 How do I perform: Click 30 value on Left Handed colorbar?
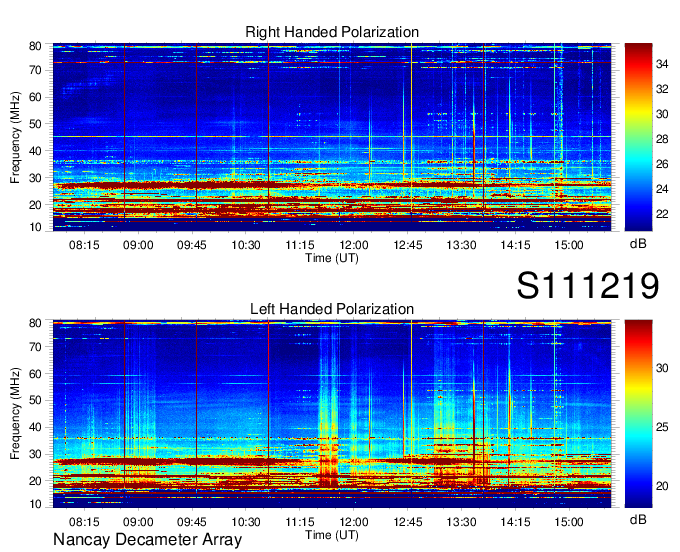click(x=662, y=368)
